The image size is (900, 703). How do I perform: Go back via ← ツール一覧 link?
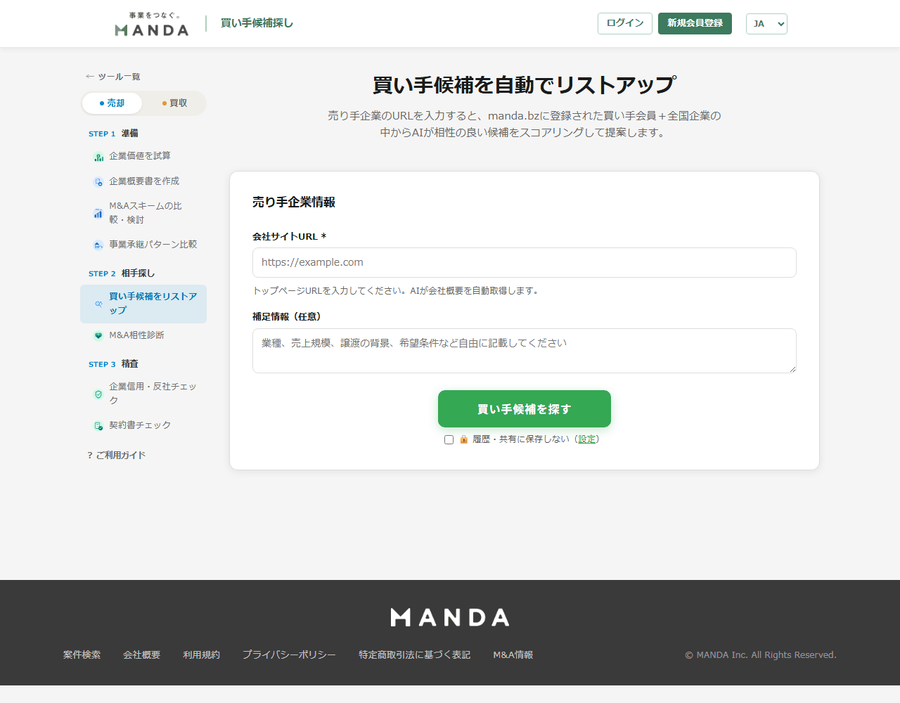click(x=113, y=76)
